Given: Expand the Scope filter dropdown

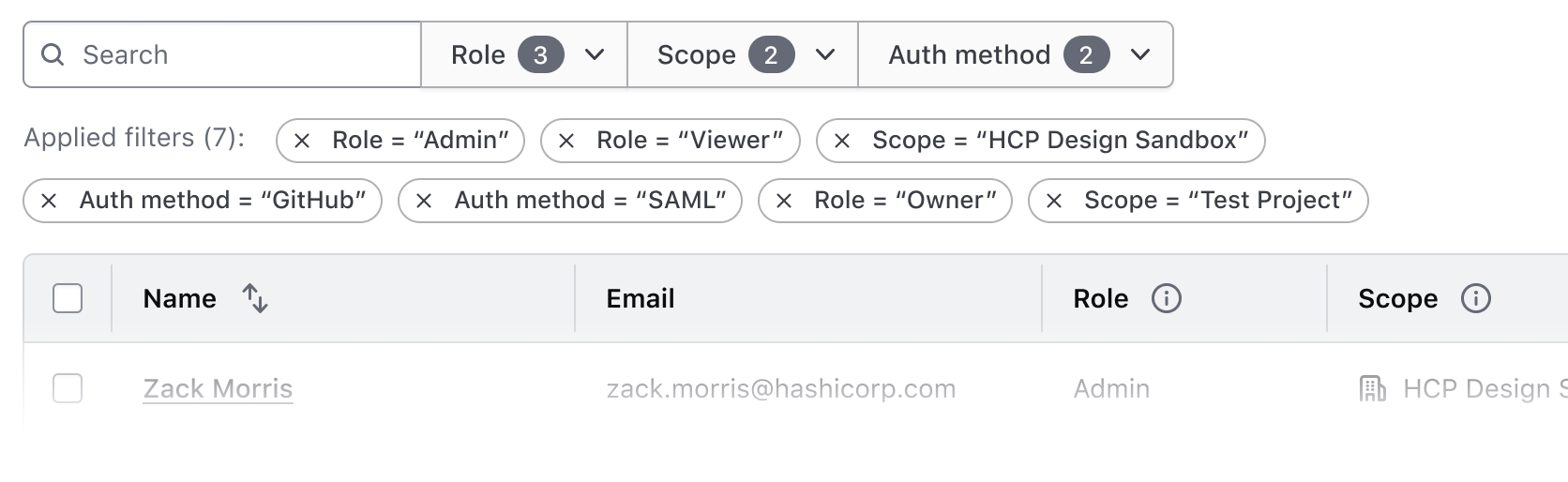Looking at the screenshot, I should (x=743, y=55).
